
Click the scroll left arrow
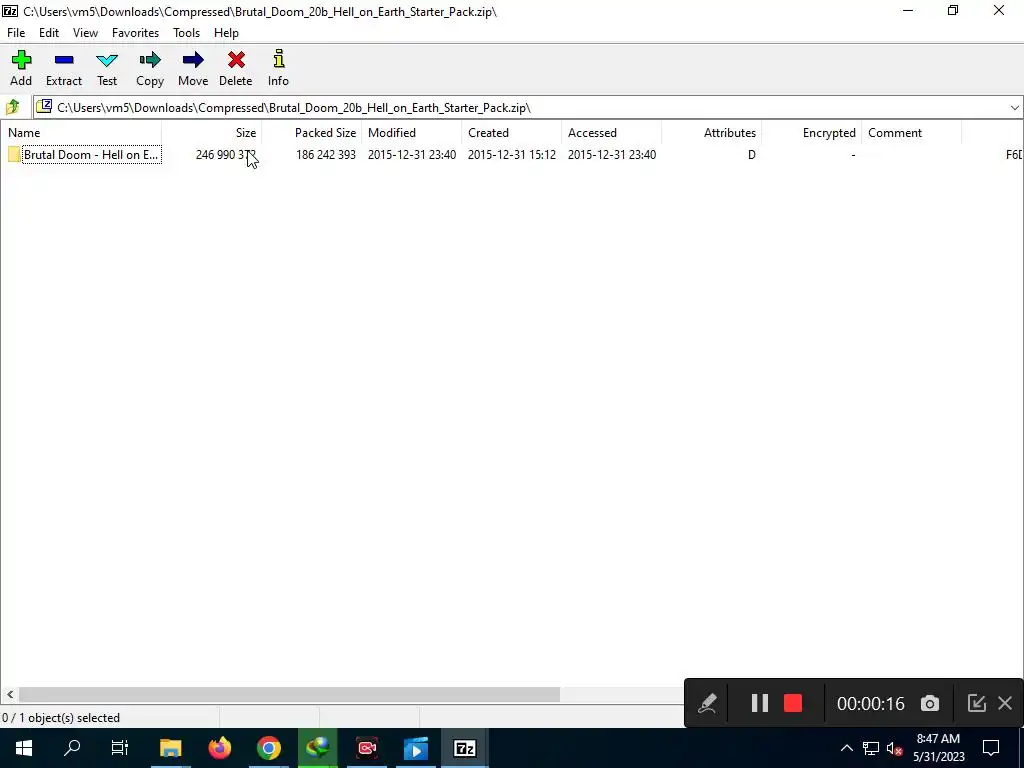[x=9, y=695]
